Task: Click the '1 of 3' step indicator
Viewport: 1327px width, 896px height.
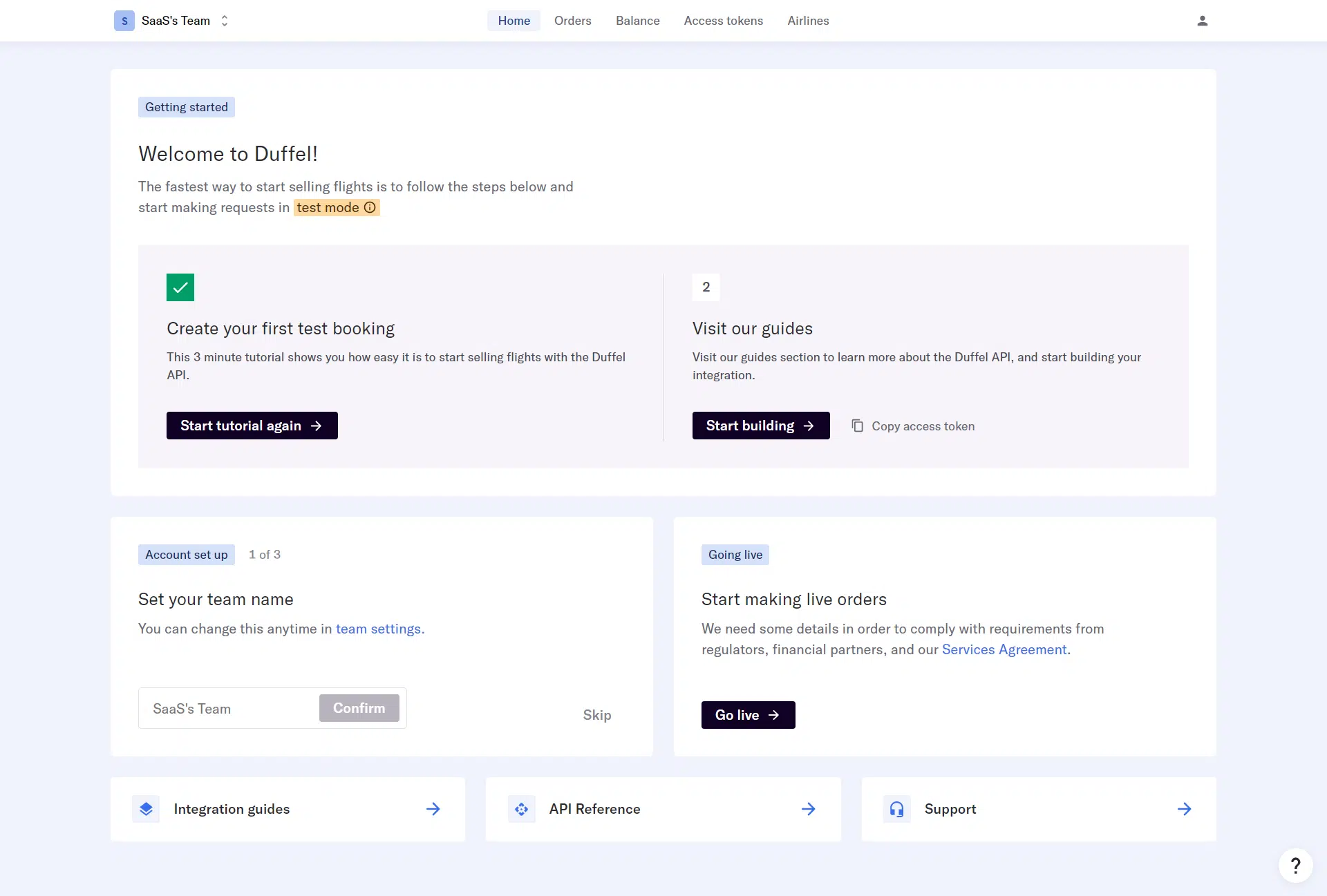Action: pyautogui.click(x=265, y=555)
